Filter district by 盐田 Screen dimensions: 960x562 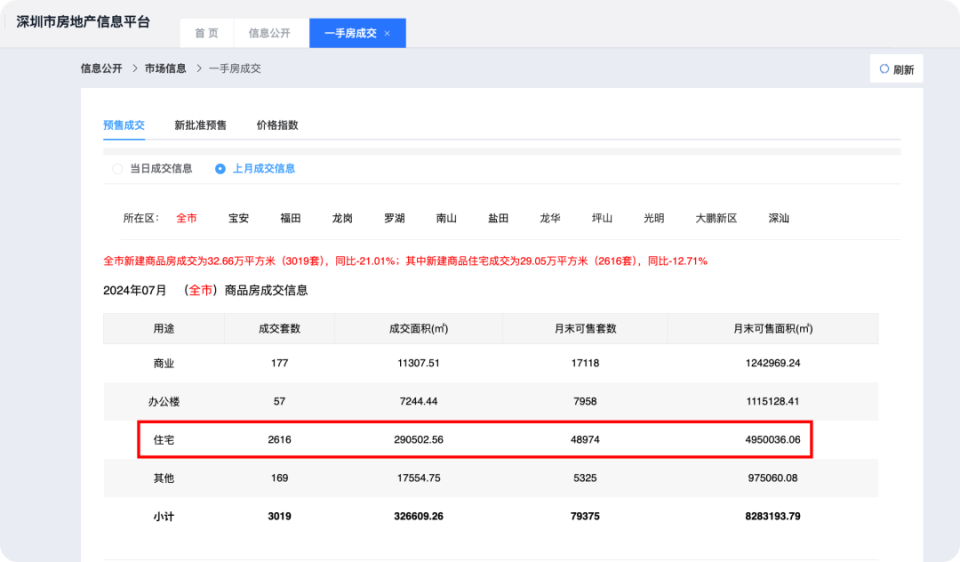(498, 218)
